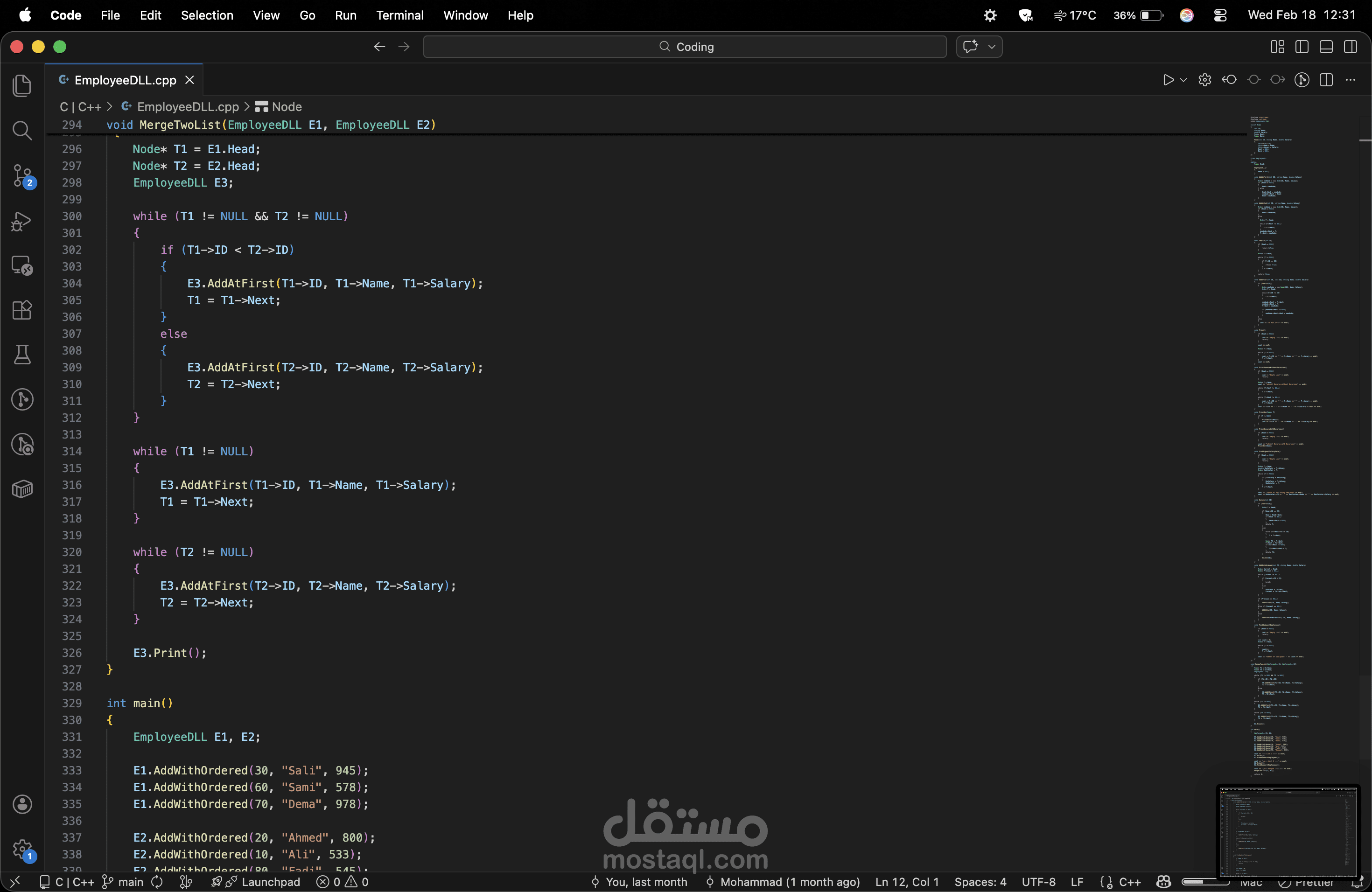Open the Terminal menu
1372x892 pixels.
click(x=399, y=15)
